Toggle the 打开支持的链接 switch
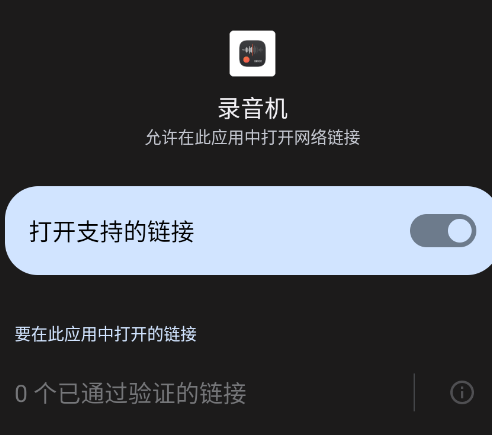 443,231
